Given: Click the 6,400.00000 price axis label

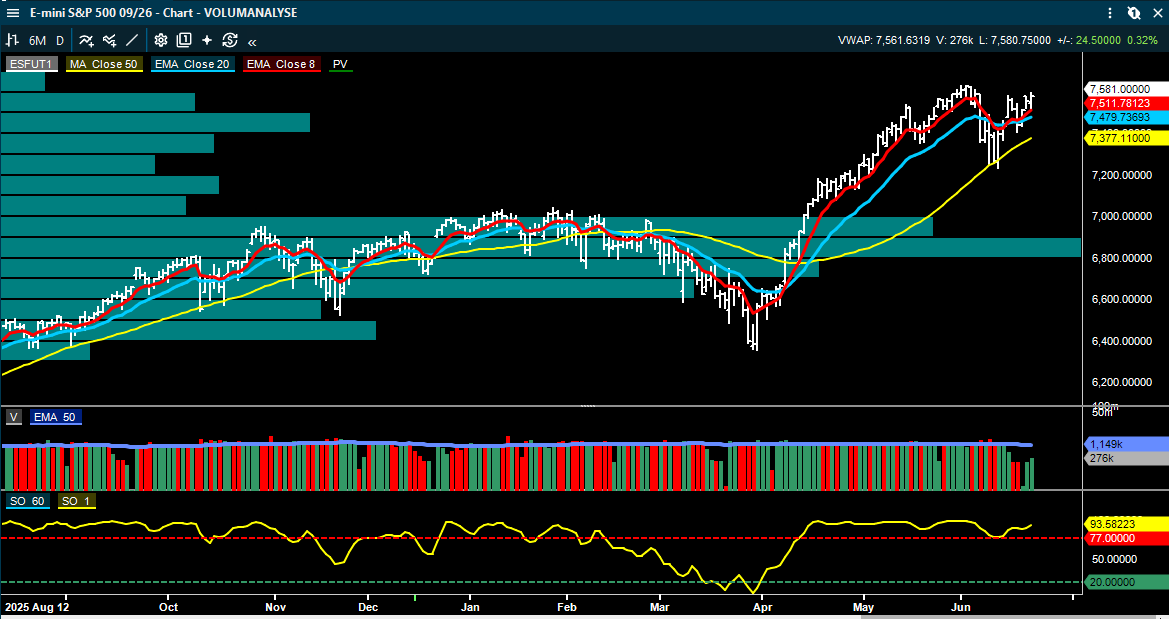Looking at the screenshot, I should point(1121,341).
